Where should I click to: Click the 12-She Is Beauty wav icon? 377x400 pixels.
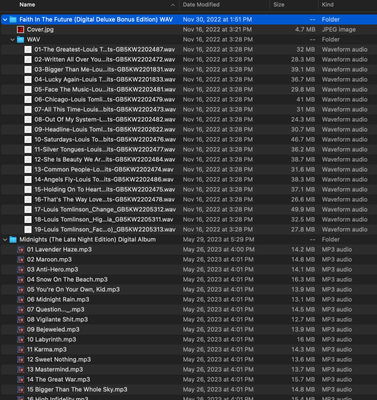28,160
